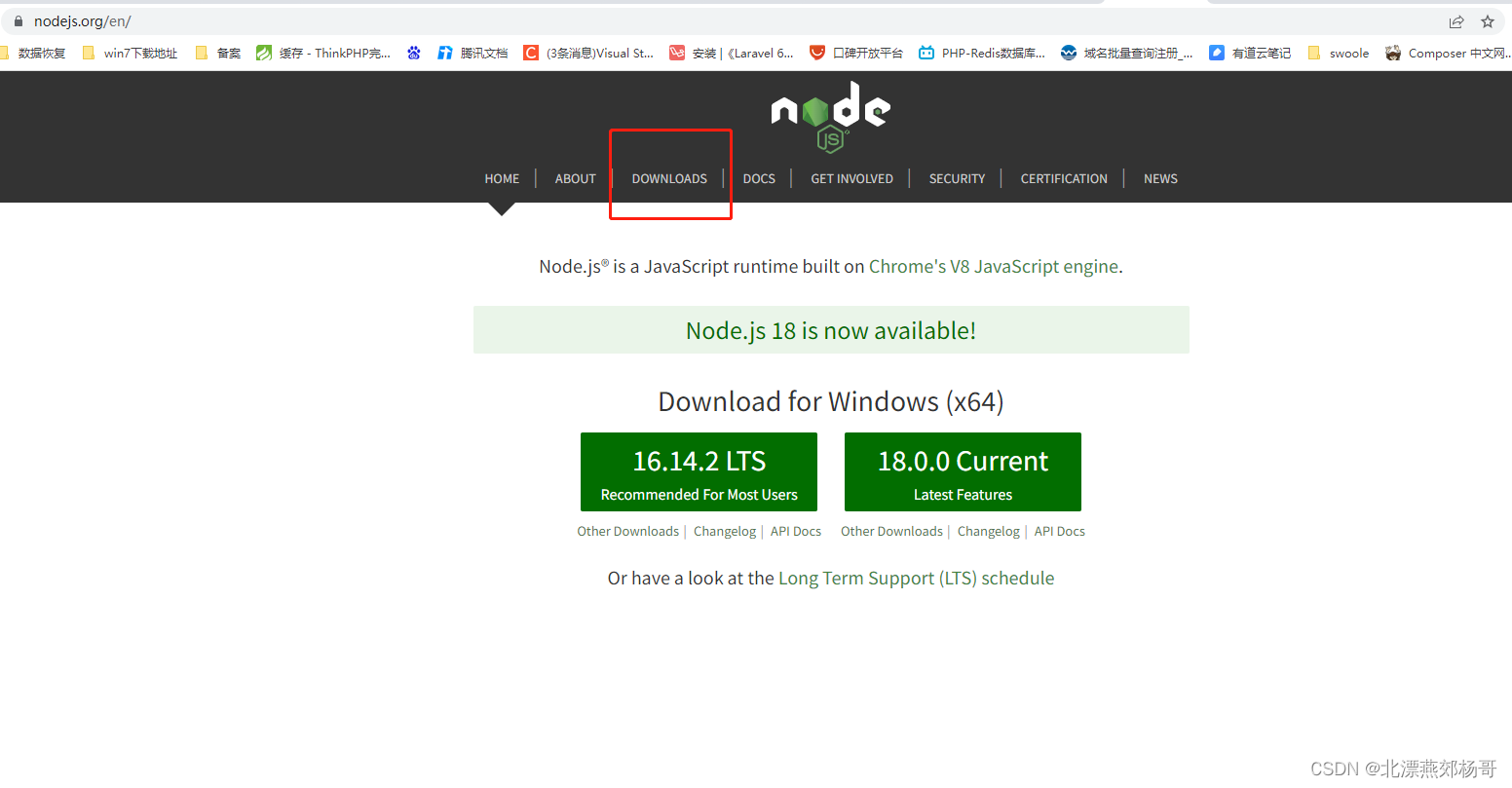Go to the HOME nav item
1512x788 pixels.
pos(502,179)
